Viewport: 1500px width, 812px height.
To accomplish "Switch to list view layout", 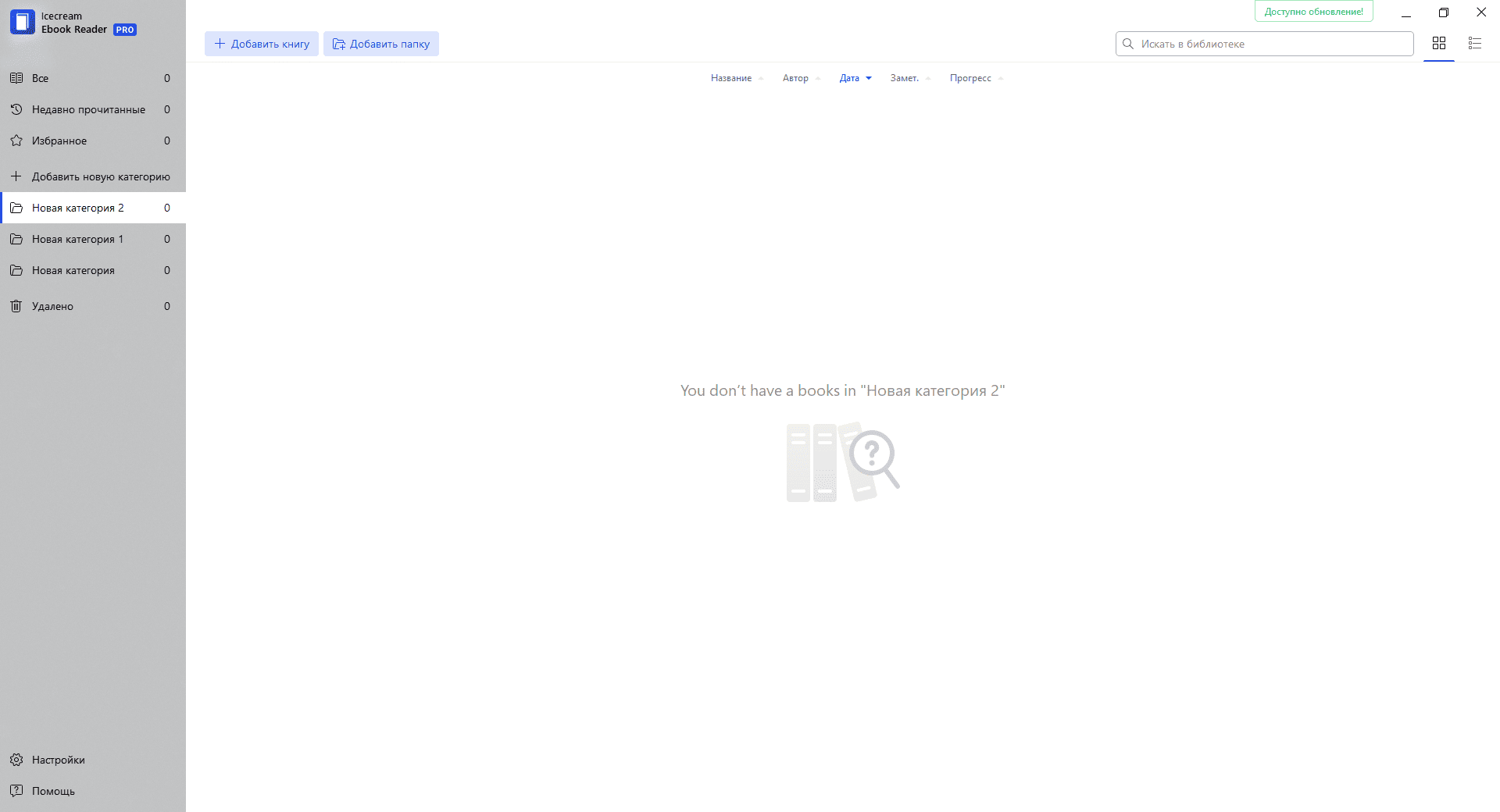I will (x=1474, y=44).
